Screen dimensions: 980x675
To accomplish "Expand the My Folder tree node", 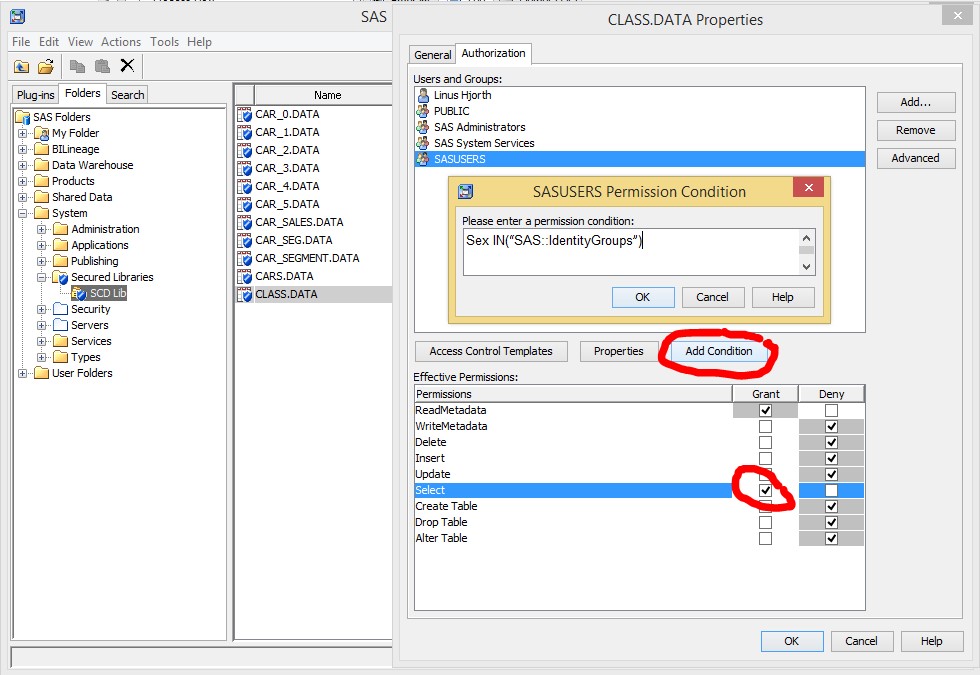I will [22, 133].
